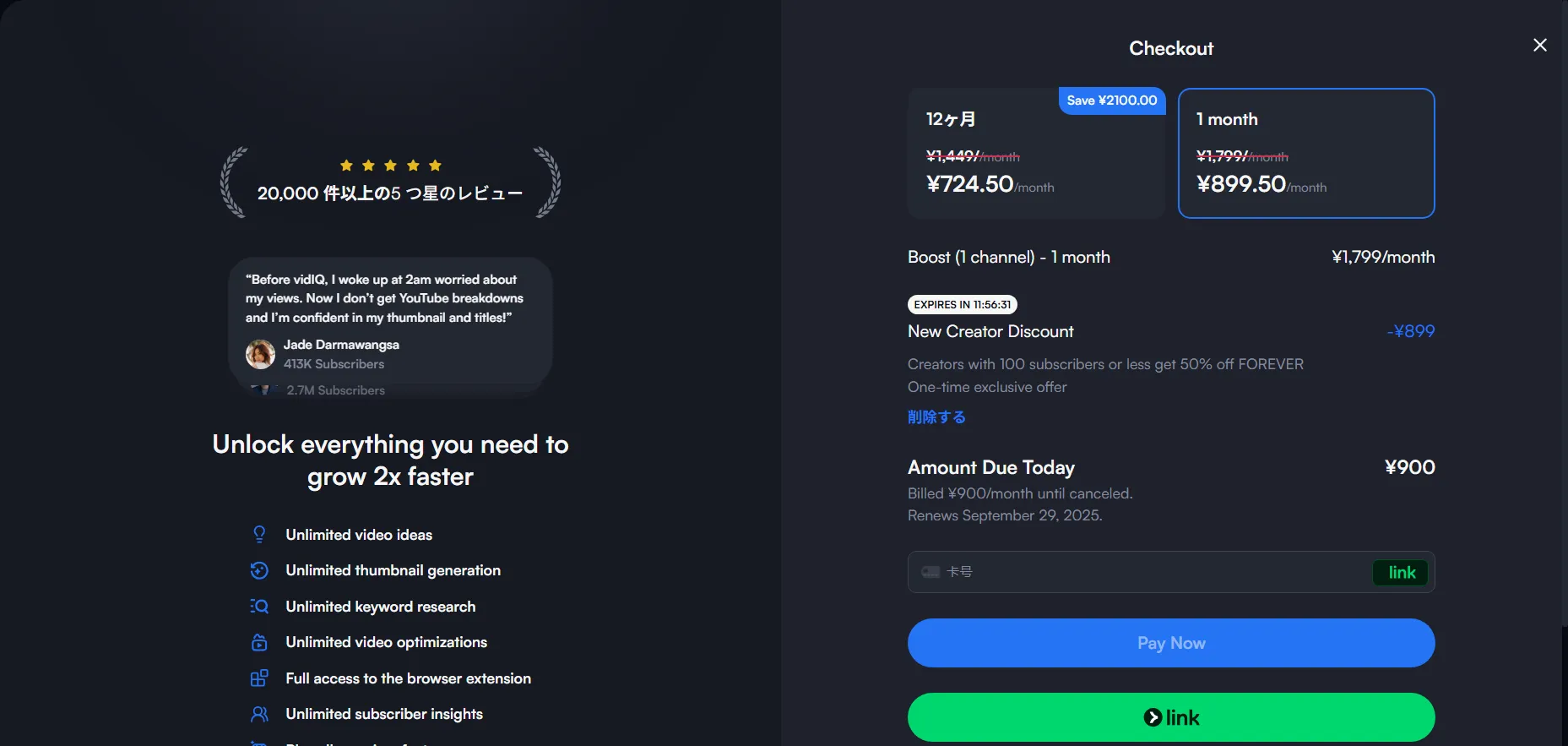
Task: Click the video optimizations camera icon
Action: 259,642
